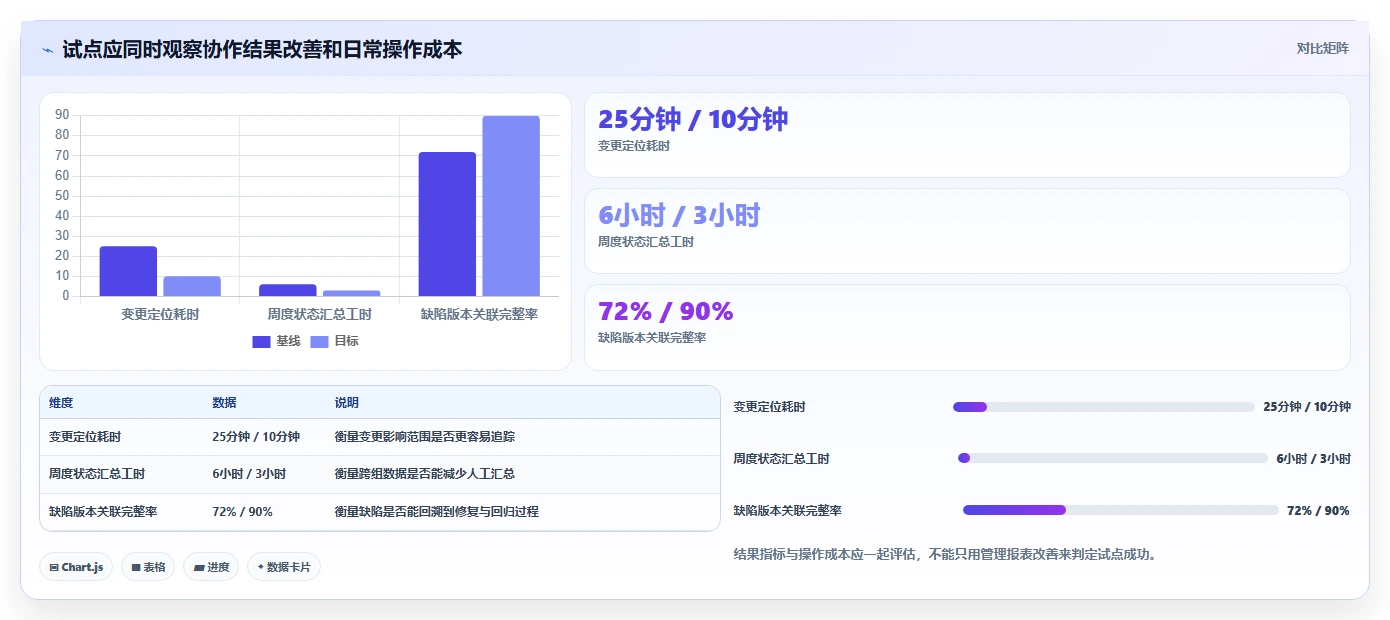The width and height of the screenshot is (1390, 620).
Task: Click the 周度状态汇总工时 table row label
Action: pos(97,474)
